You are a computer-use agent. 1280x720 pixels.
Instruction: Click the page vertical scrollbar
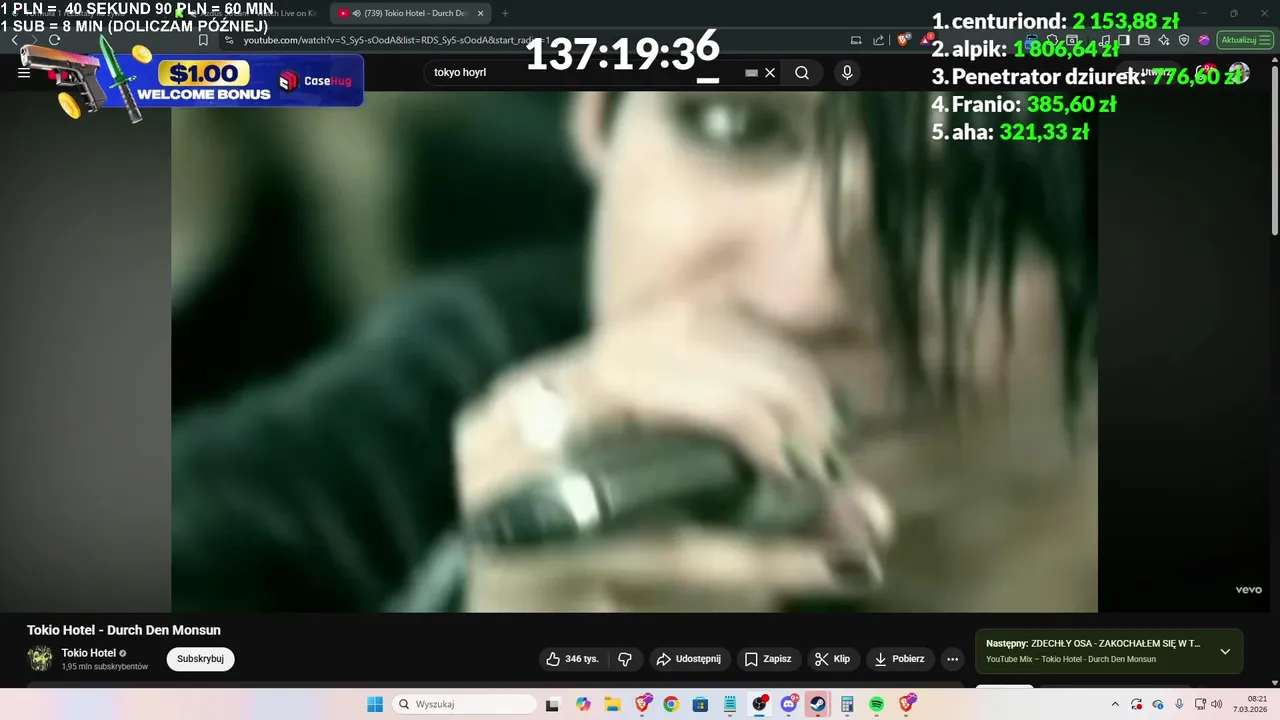coord(1274,150)
